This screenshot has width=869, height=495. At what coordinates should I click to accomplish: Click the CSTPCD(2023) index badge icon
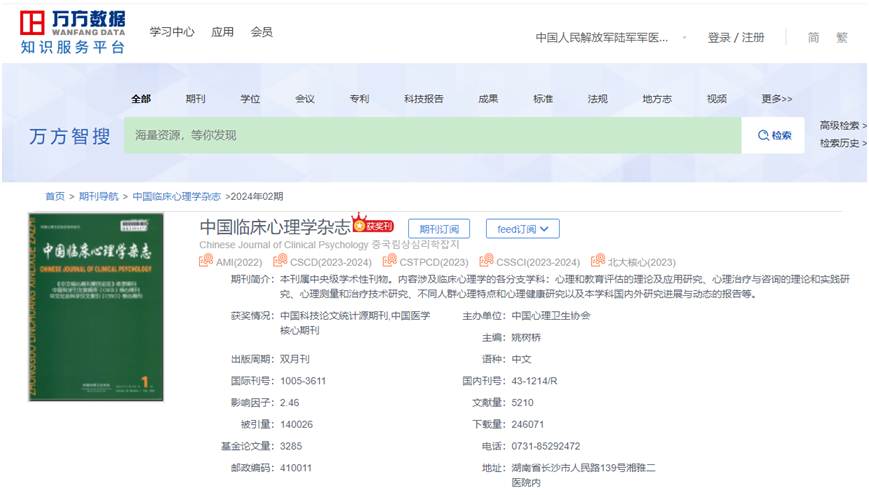390,260
